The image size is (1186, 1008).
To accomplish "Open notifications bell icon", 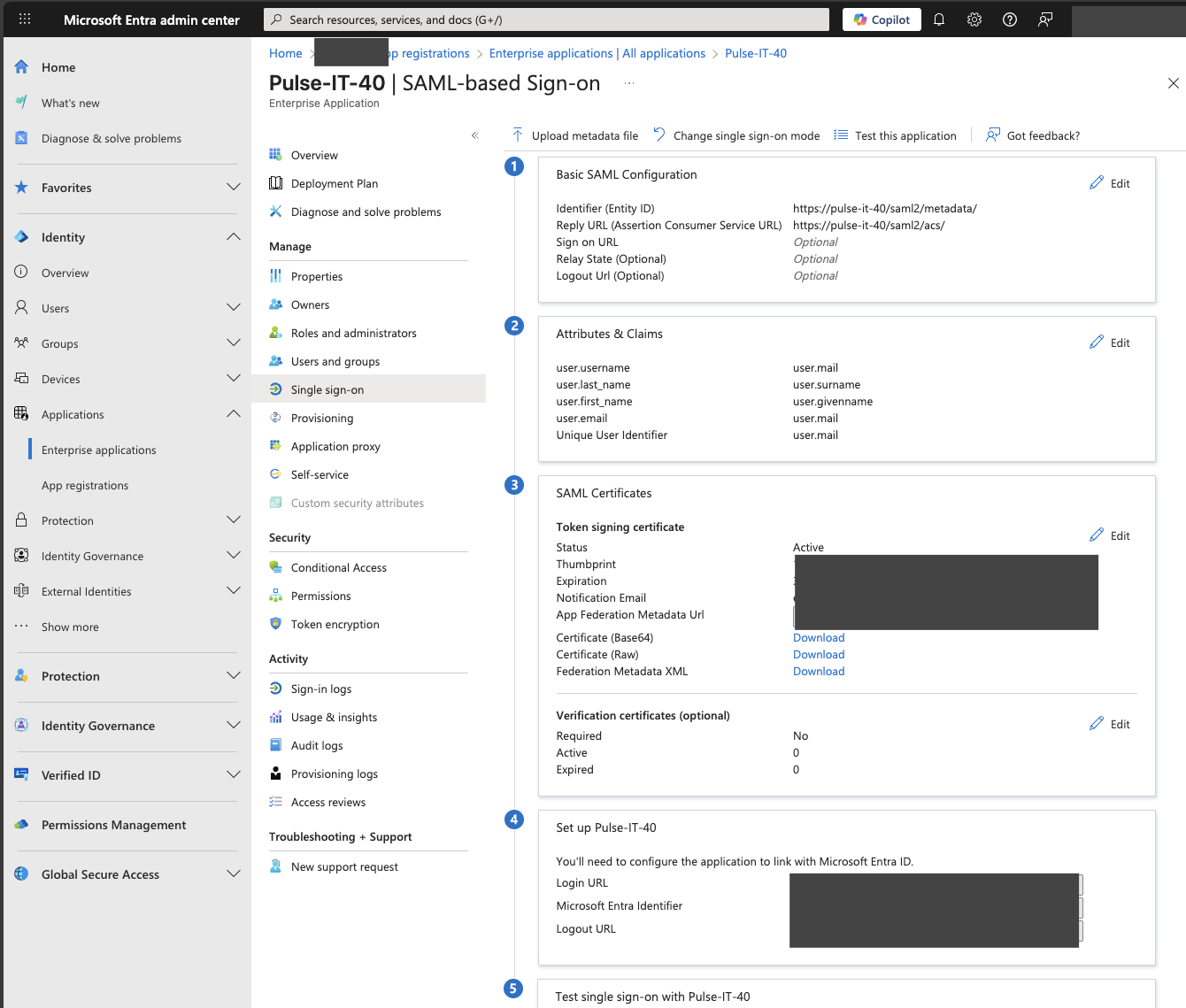I will (939, 19).
